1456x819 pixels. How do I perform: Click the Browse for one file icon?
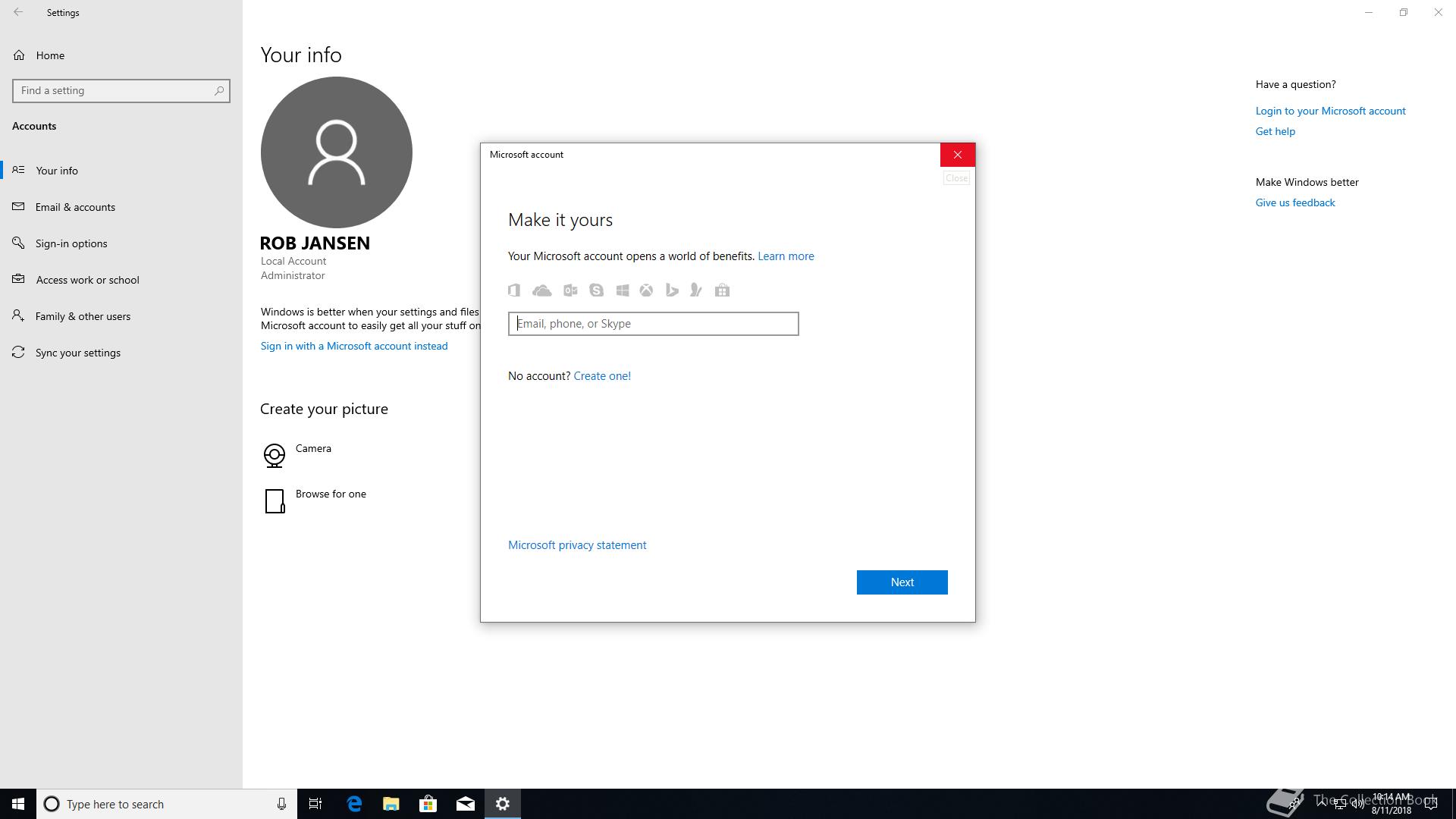(275, 500)
